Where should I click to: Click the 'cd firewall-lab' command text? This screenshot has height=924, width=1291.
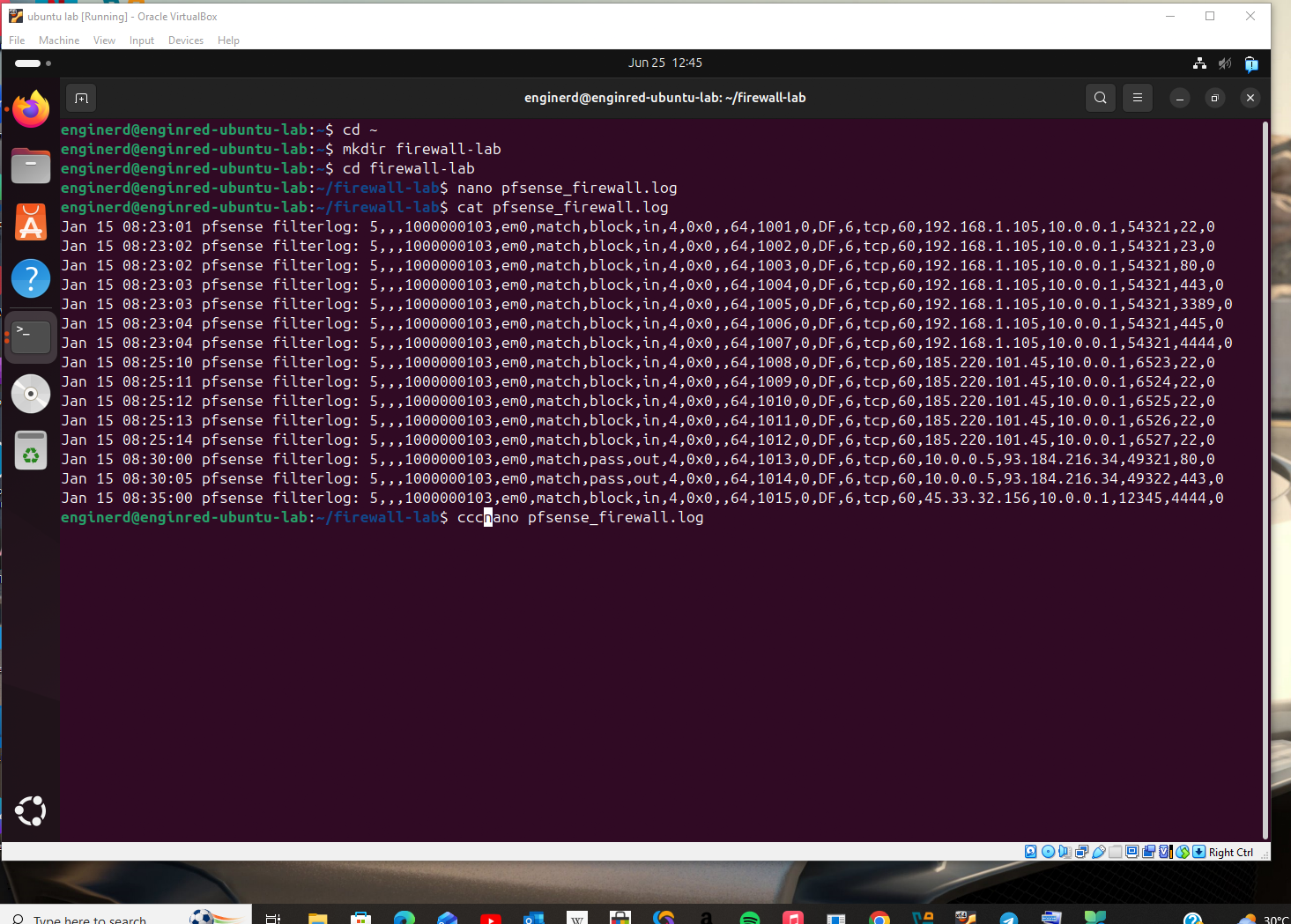(409, 168)
